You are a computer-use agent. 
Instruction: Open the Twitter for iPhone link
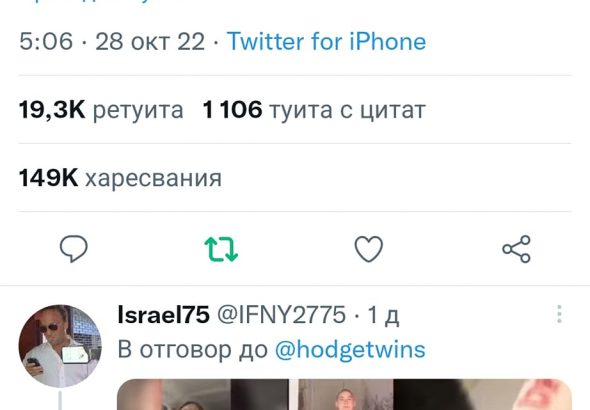coord(326,41)
